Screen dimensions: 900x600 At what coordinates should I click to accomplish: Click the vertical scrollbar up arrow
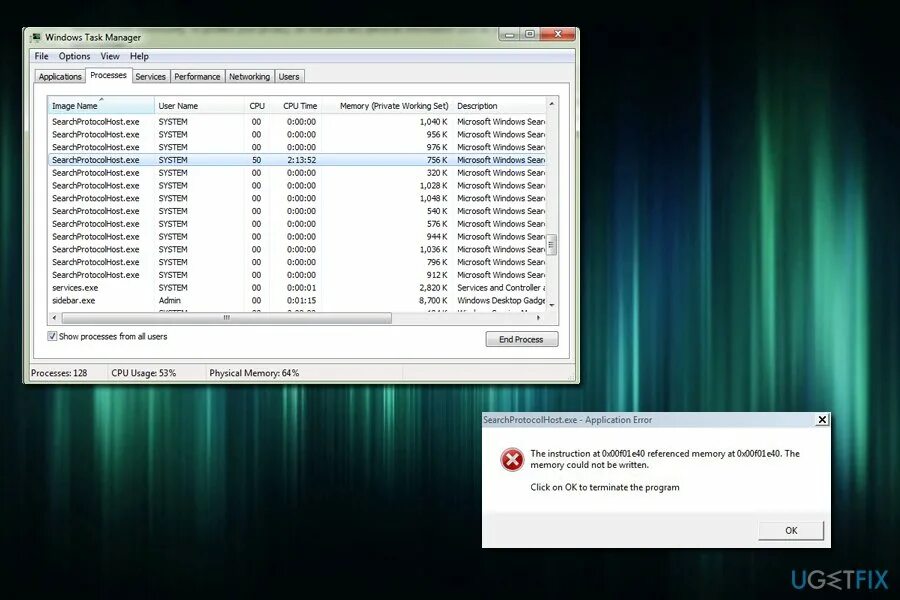click(x=552, y=104)
